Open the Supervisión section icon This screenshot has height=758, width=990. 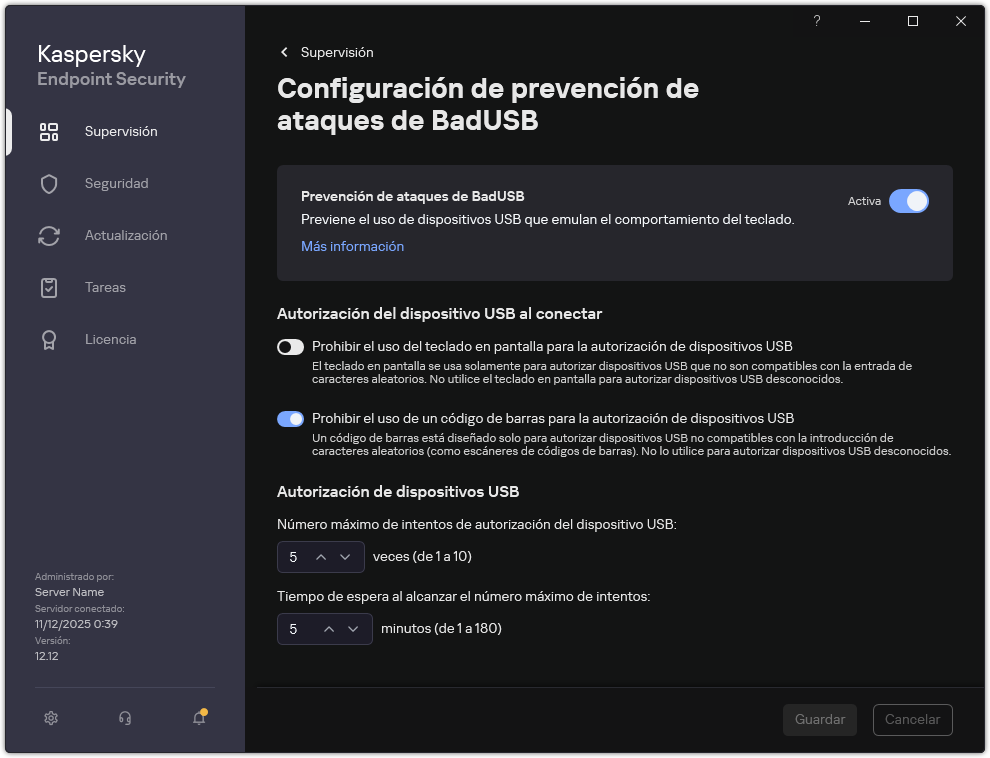pyautogui.click(x=49, y=131)
